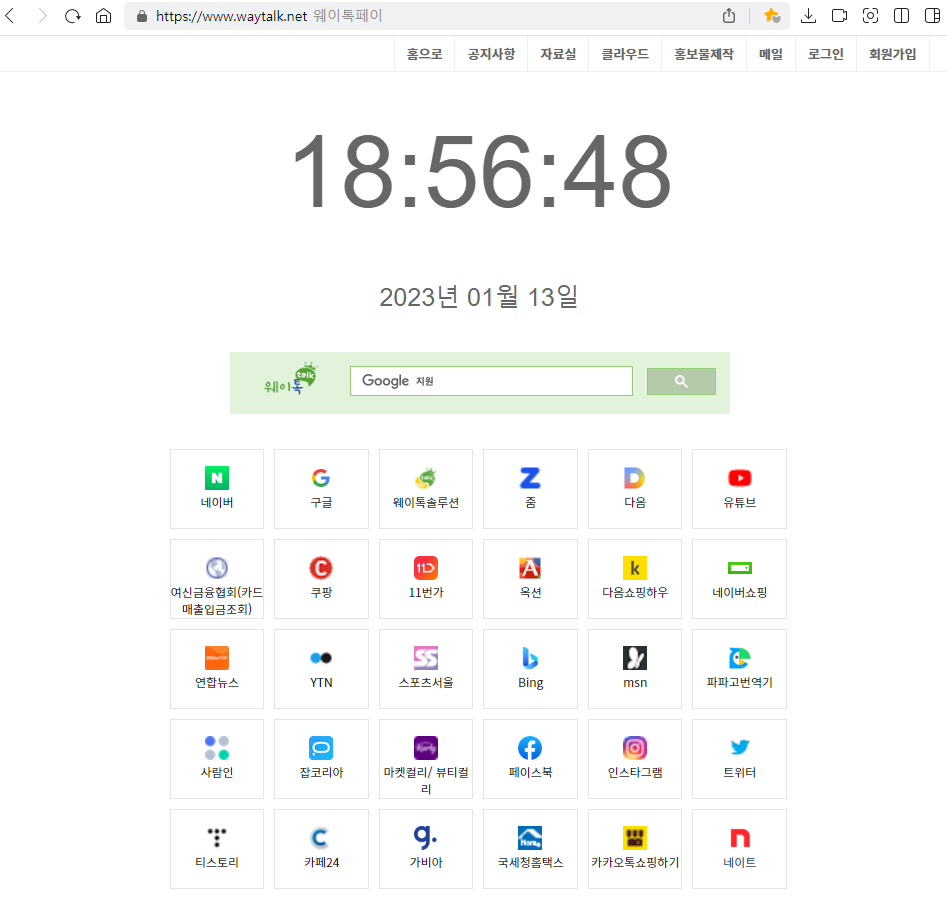
Task: Open the 카페24 shortcut tile
Action: [x=321, y=849]
